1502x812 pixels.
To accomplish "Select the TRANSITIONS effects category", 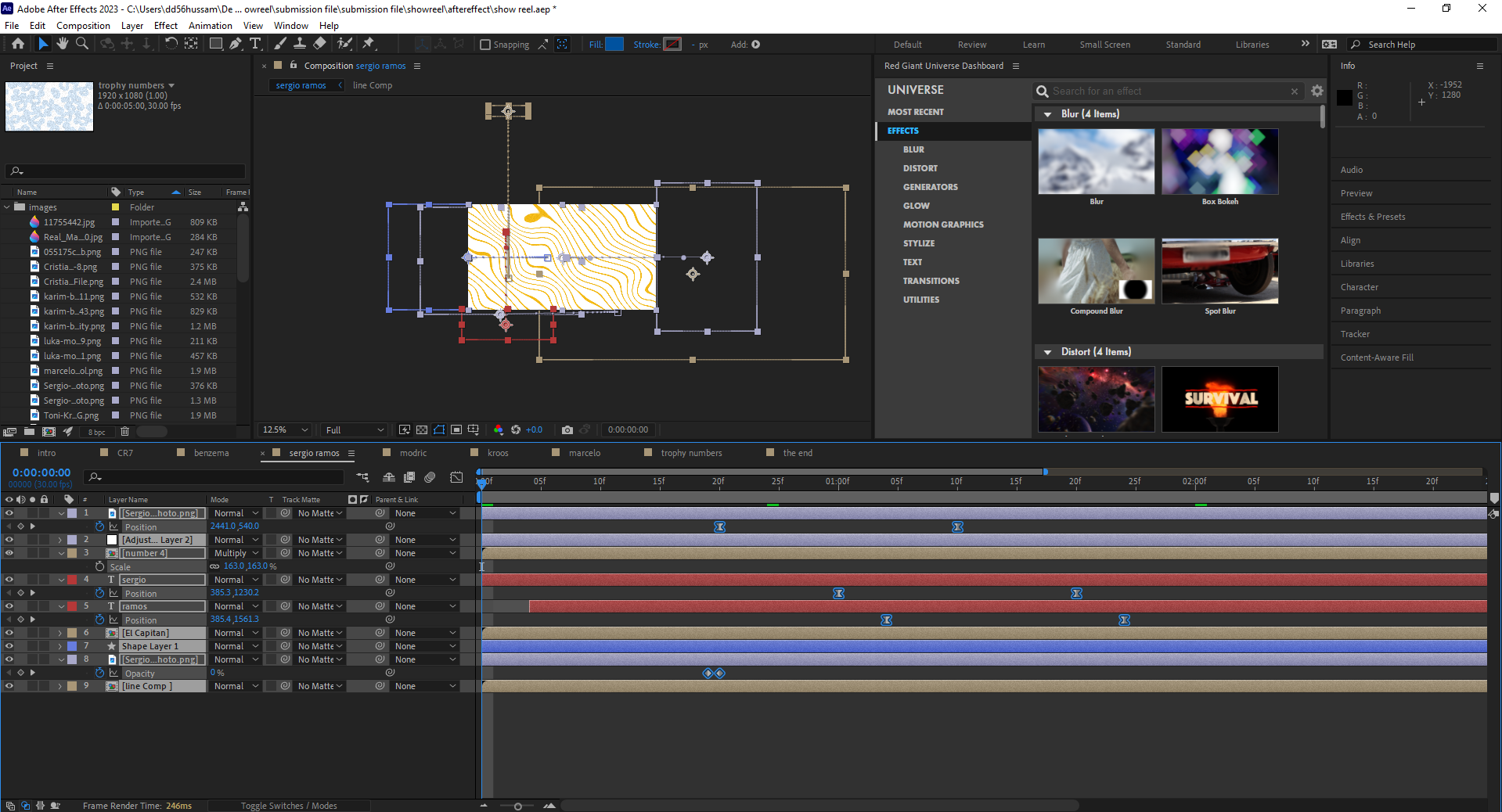I will 931,281.
